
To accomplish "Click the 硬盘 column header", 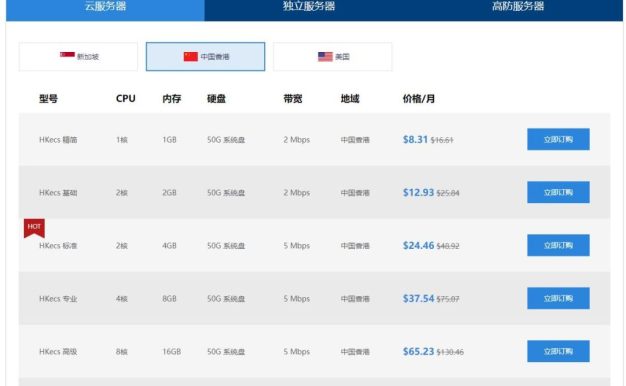I will pyautogui.click(x=216, y=99).
